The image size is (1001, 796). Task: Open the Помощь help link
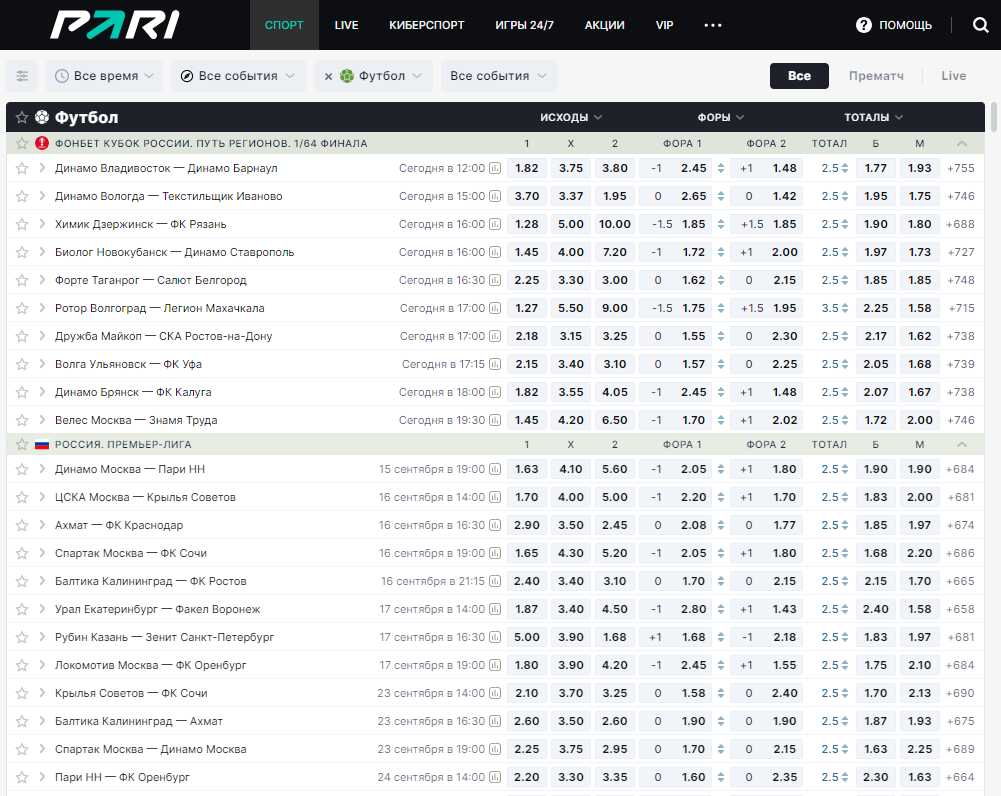(x=894, y=25)
